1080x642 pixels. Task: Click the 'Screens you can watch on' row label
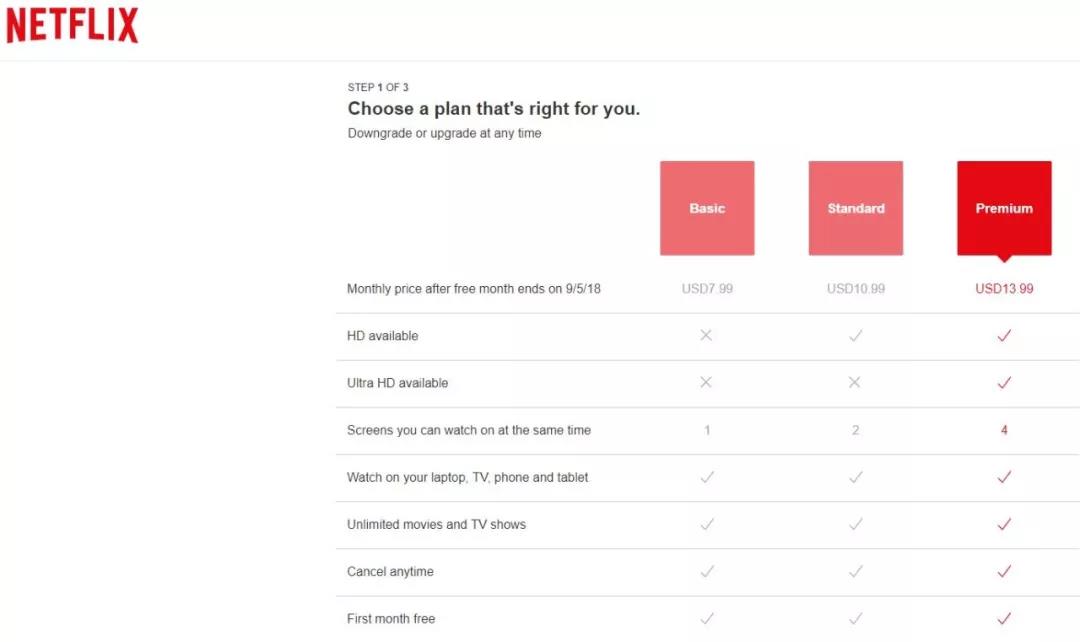click(469, 430)
